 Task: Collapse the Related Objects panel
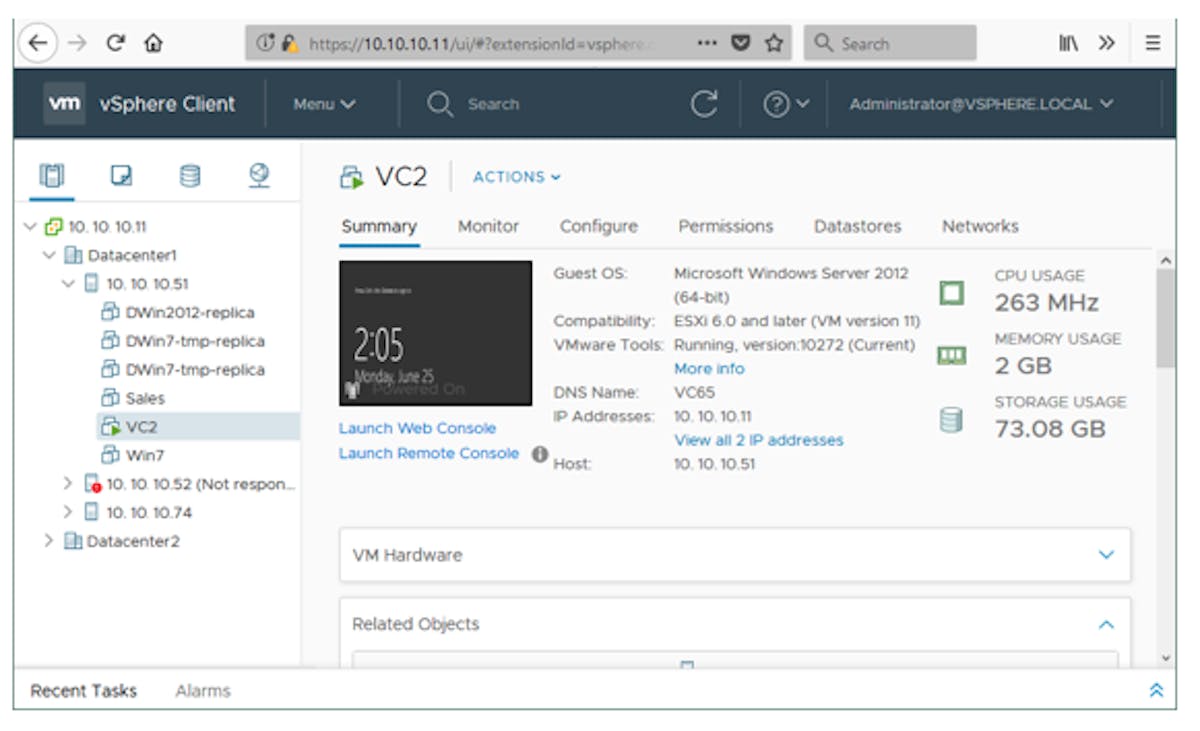click(x=1106, y=624)
